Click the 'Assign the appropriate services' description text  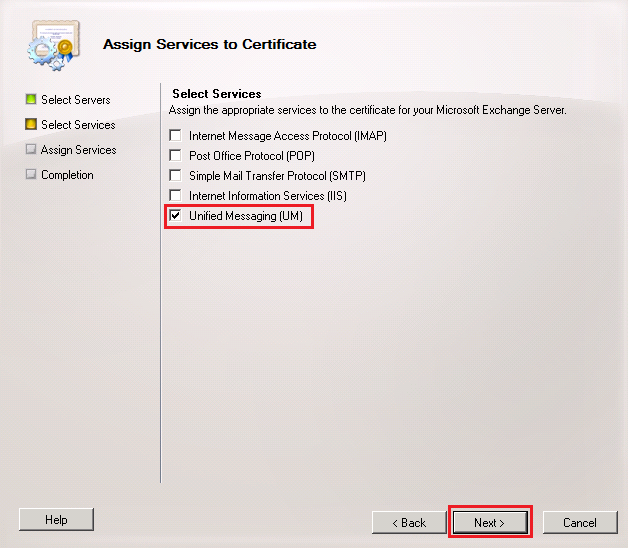coord(367,110)
